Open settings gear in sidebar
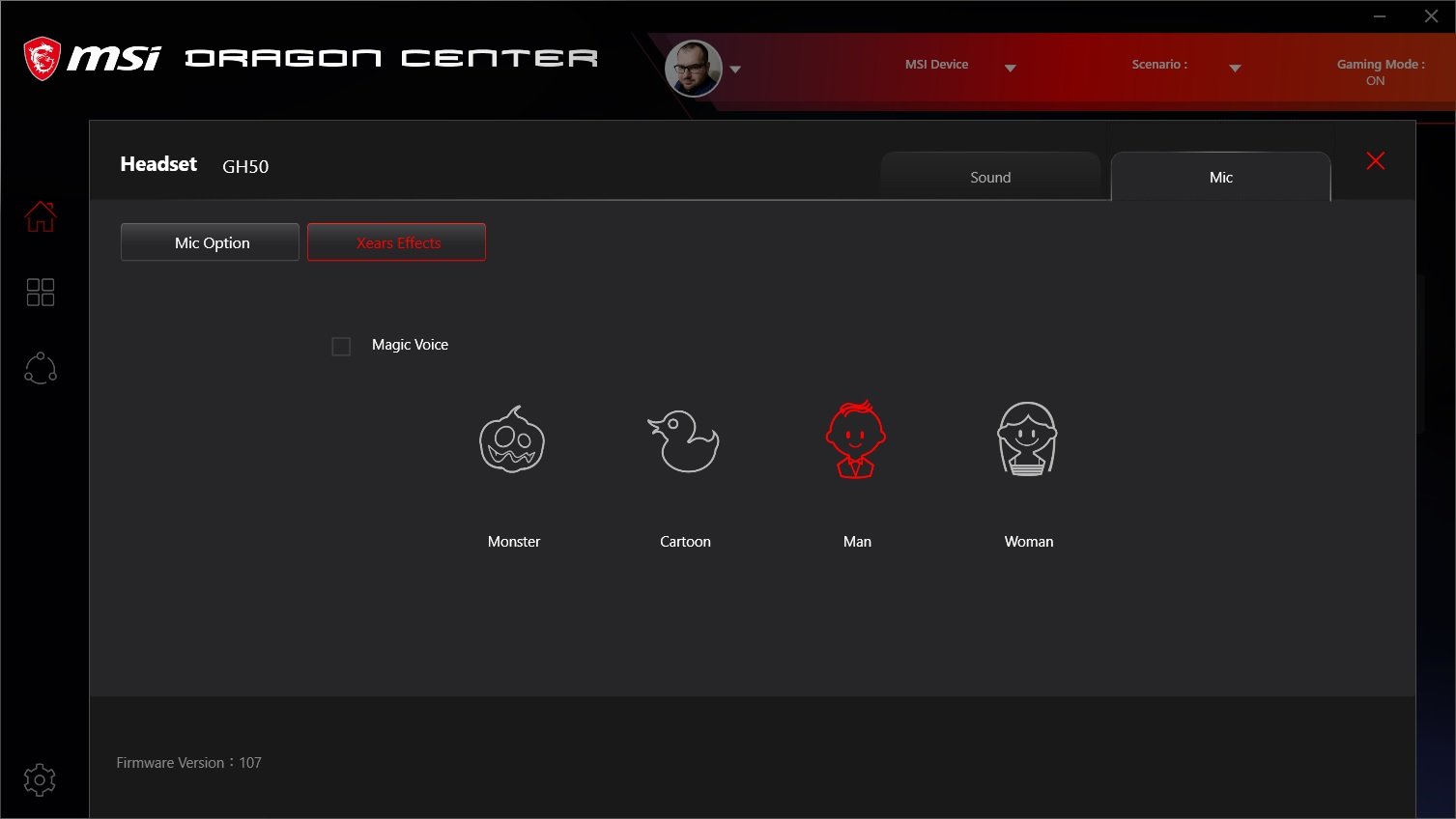1456x819 pixels. tap(40, 779)
